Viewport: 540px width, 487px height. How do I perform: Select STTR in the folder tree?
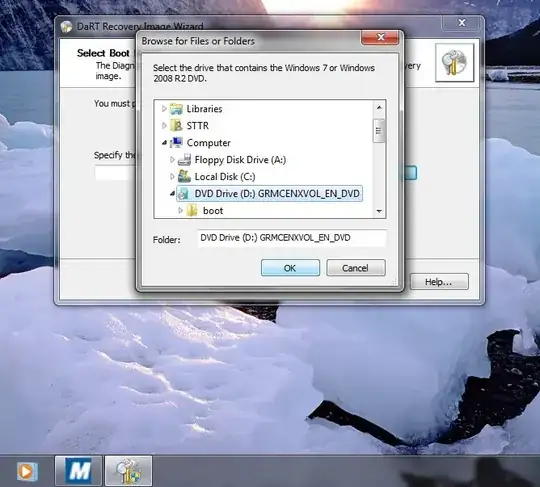198,126
